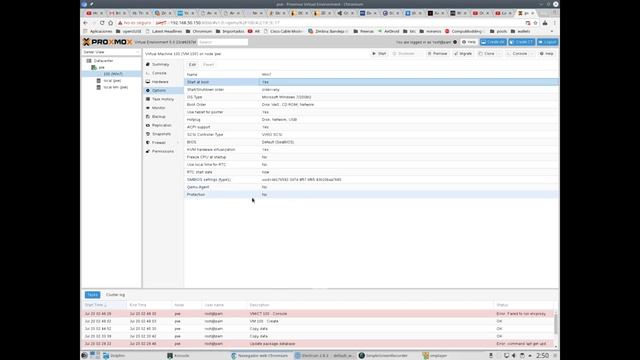Click the Snapshots icon in VM sidebar
640x360 pixels.
(x=148, y=134)
